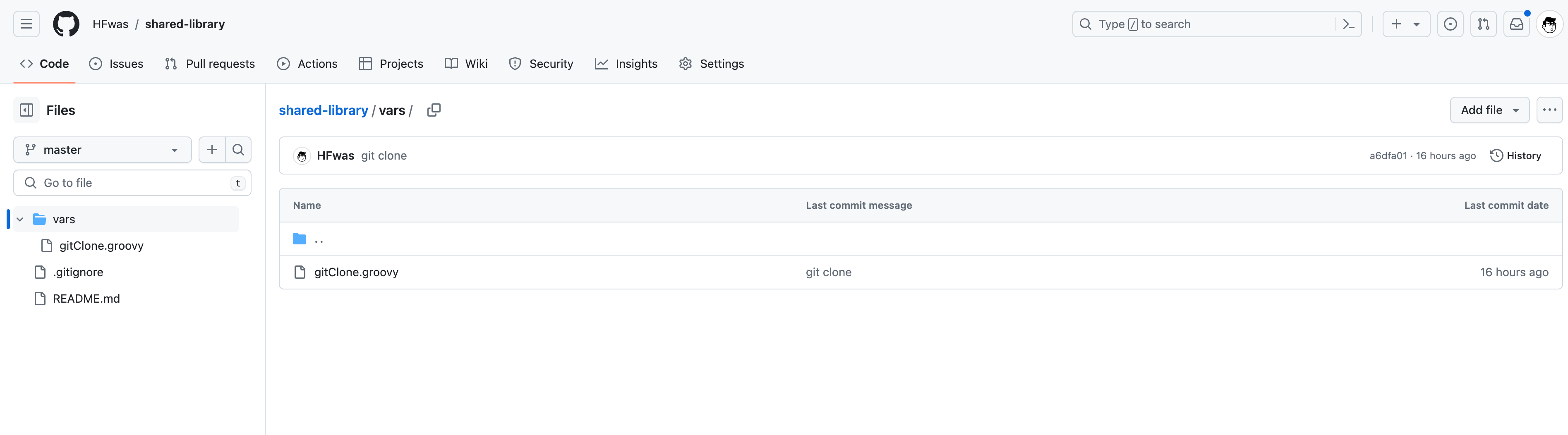Open the issues icon in top bar

click(x=1450, y=24)
